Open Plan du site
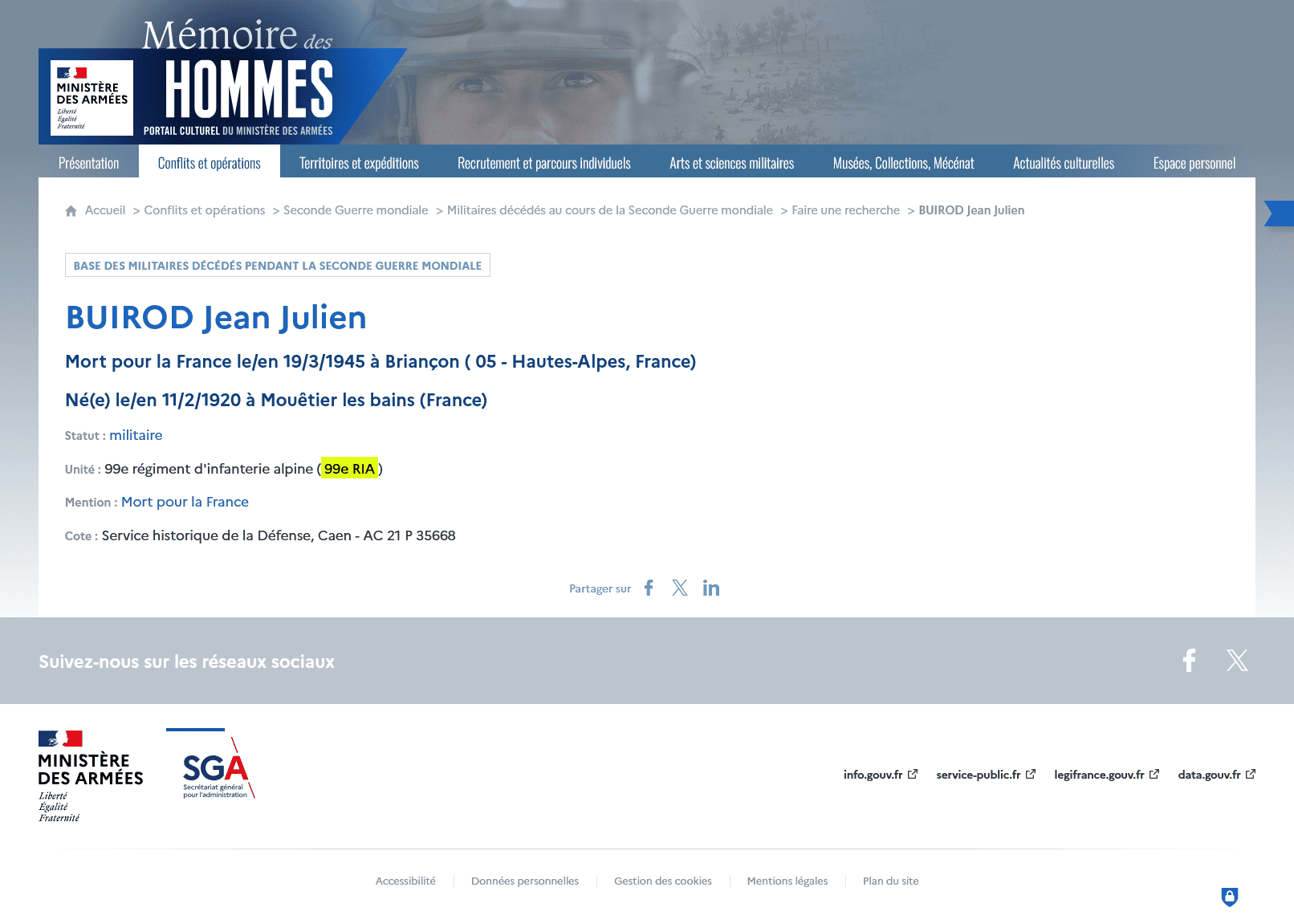1294x924 pixels. point(891,881)
